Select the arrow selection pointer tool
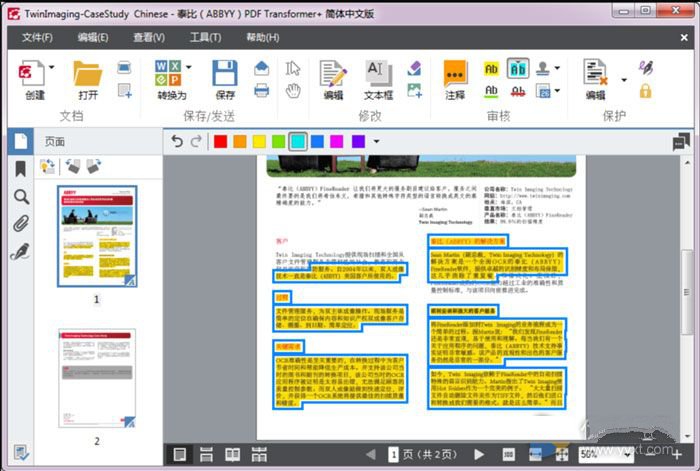Image resolution: width=700 pixels, height=471 pixels. tap(293, 68)
